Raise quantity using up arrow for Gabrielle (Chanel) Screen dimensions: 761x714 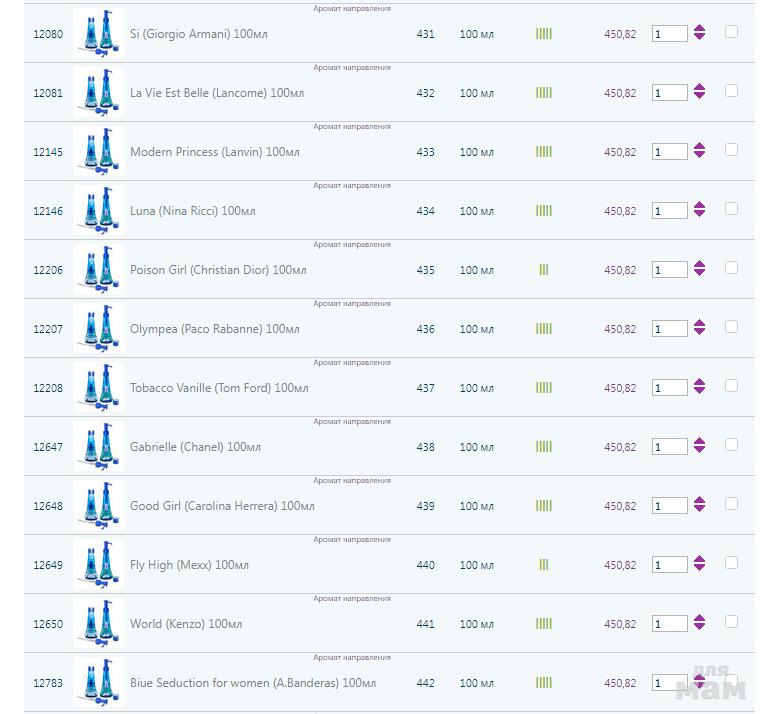[x=699, y=442]
